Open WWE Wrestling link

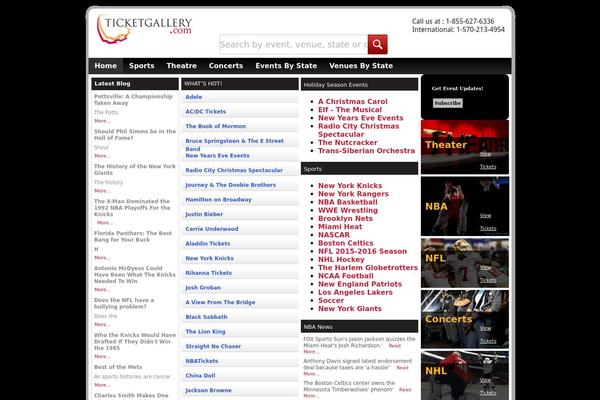[x=348, y=210]
